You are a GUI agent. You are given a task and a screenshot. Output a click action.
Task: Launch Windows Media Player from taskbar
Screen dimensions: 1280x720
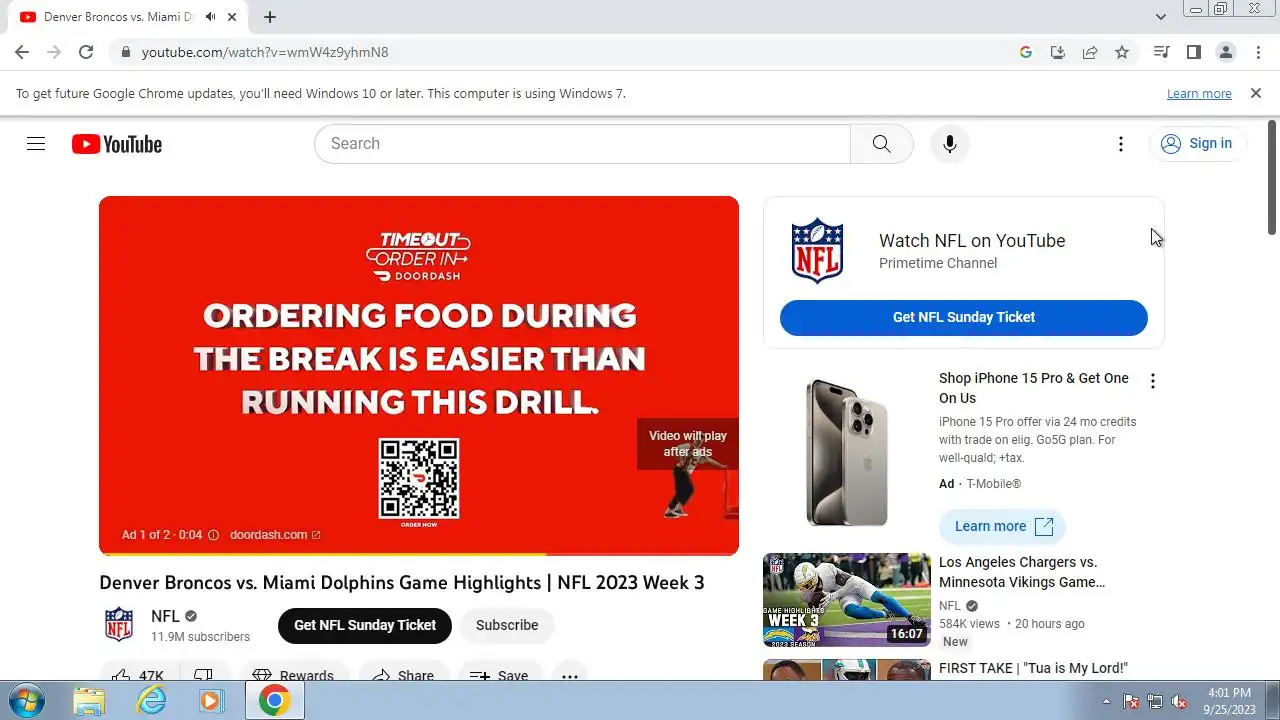click(210, 700)
